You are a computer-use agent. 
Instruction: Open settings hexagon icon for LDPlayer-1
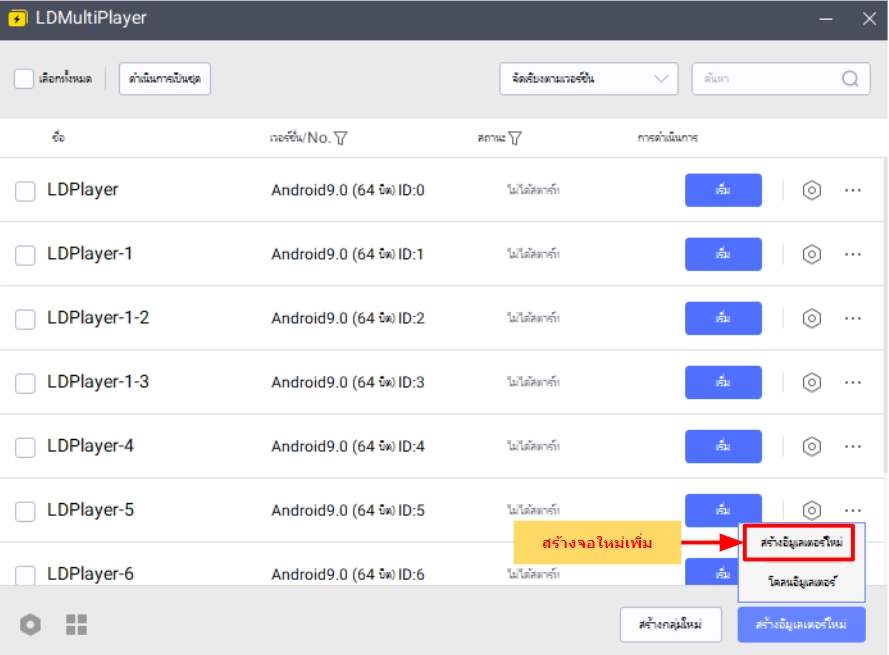[x=812, y=254]
